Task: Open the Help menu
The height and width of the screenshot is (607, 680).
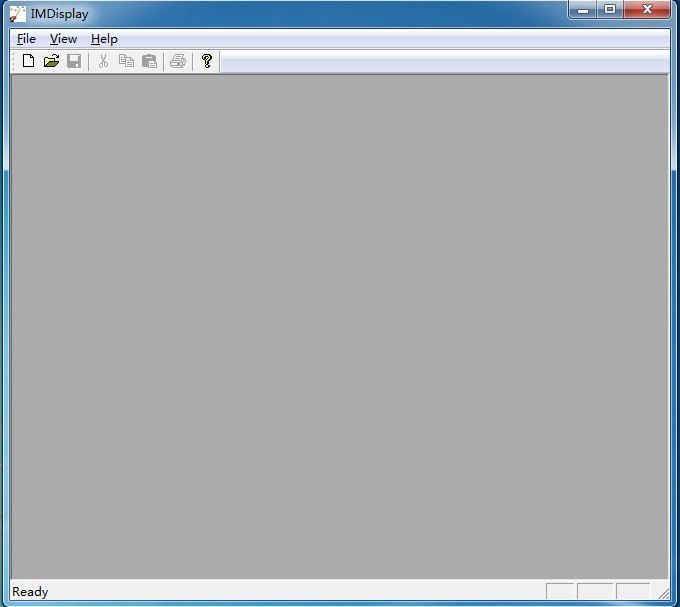Action: 104,39
